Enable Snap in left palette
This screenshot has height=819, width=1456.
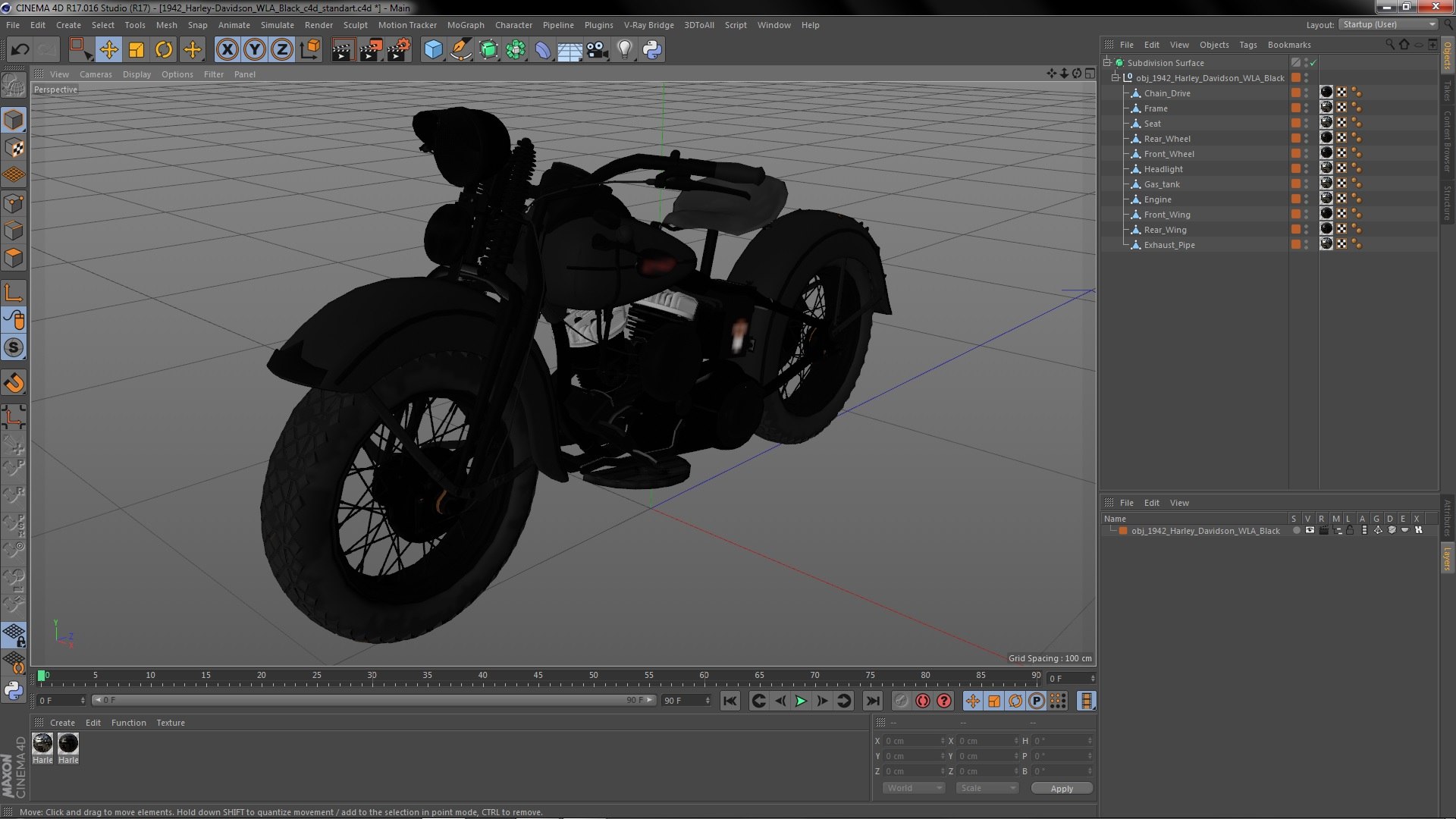coord(14,348)
